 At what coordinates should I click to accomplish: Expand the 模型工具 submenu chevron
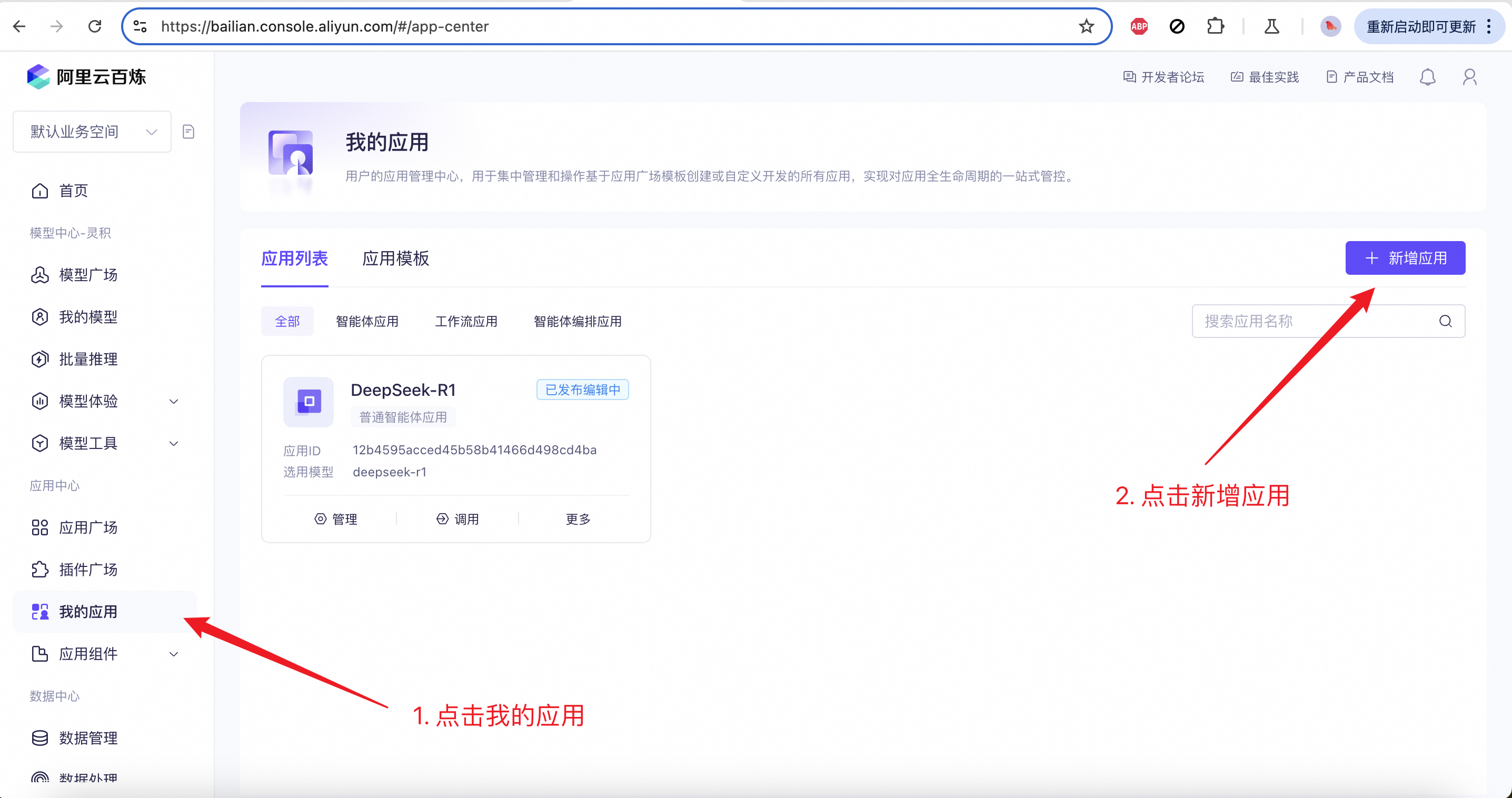tap(174, 444)
